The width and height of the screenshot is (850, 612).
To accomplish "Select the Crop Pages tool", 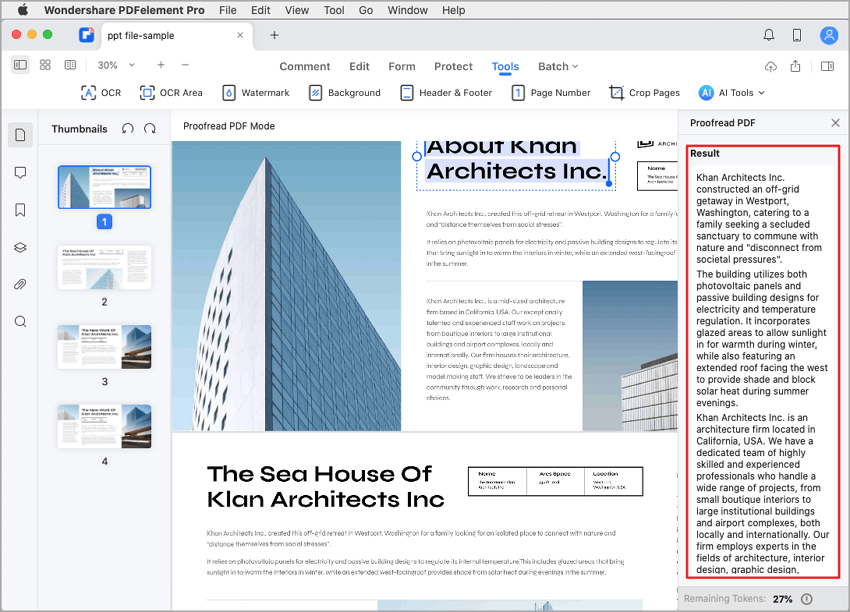I will (644, 92).
